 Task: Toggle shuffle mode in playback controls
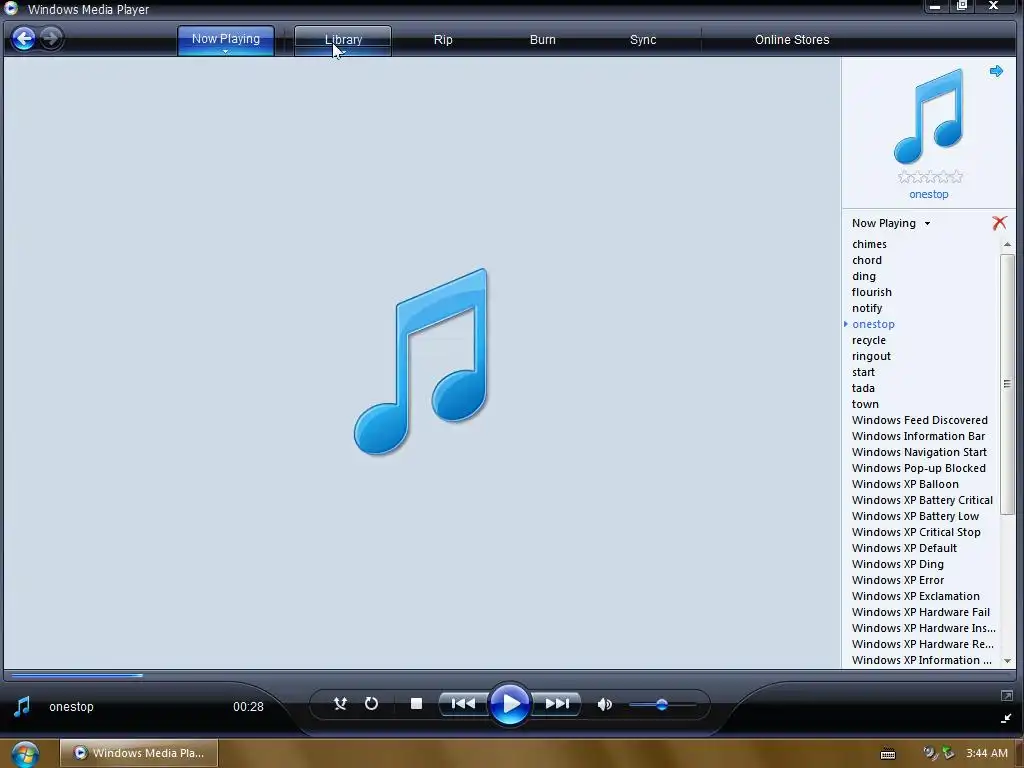(340, 703)
